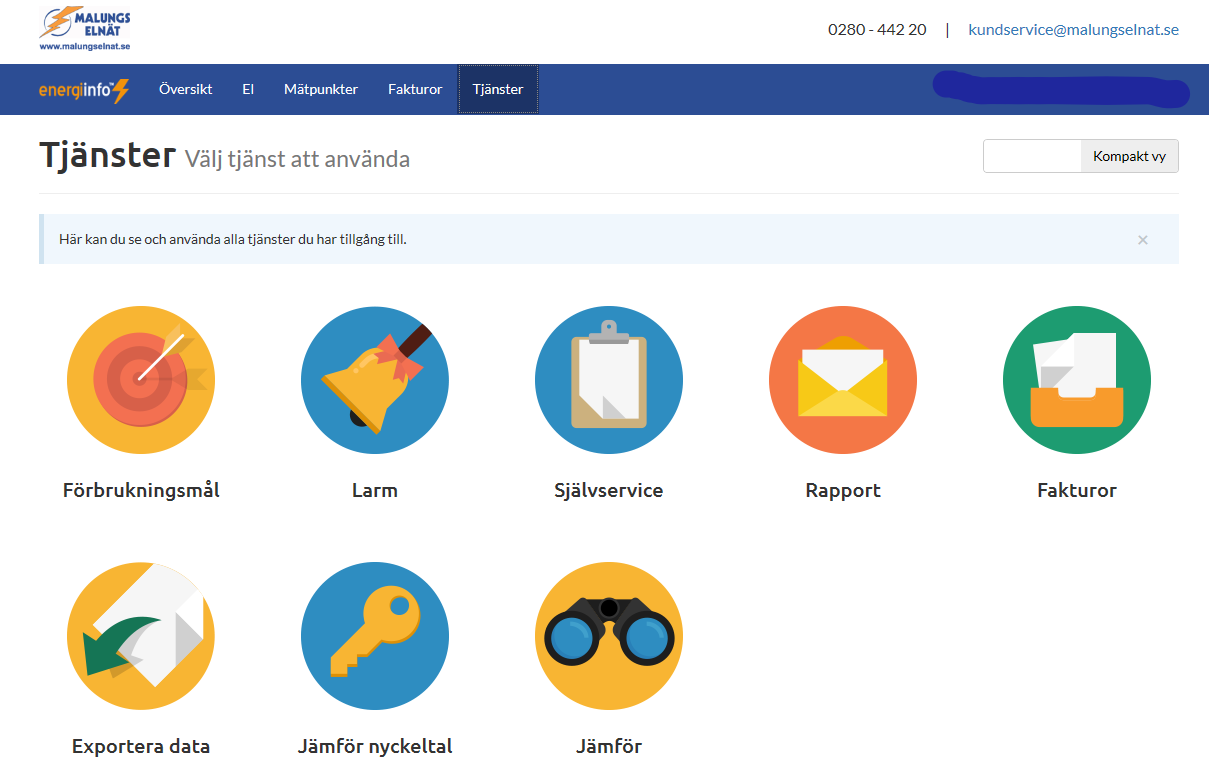
Task: Open Fakturor in the navigation bar
Action: coord(415,90)
